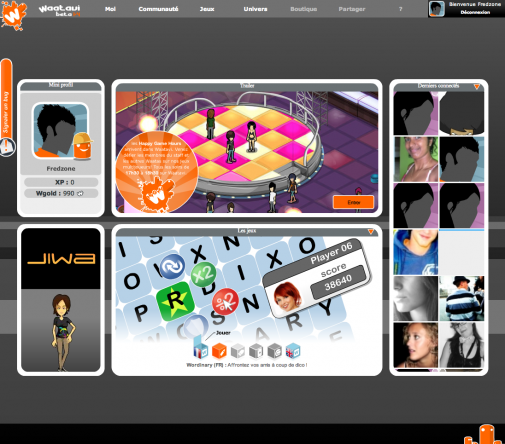Open the Communauté menu
The height and width of the screenshot is (444, 505).
(x=158, y=9)
